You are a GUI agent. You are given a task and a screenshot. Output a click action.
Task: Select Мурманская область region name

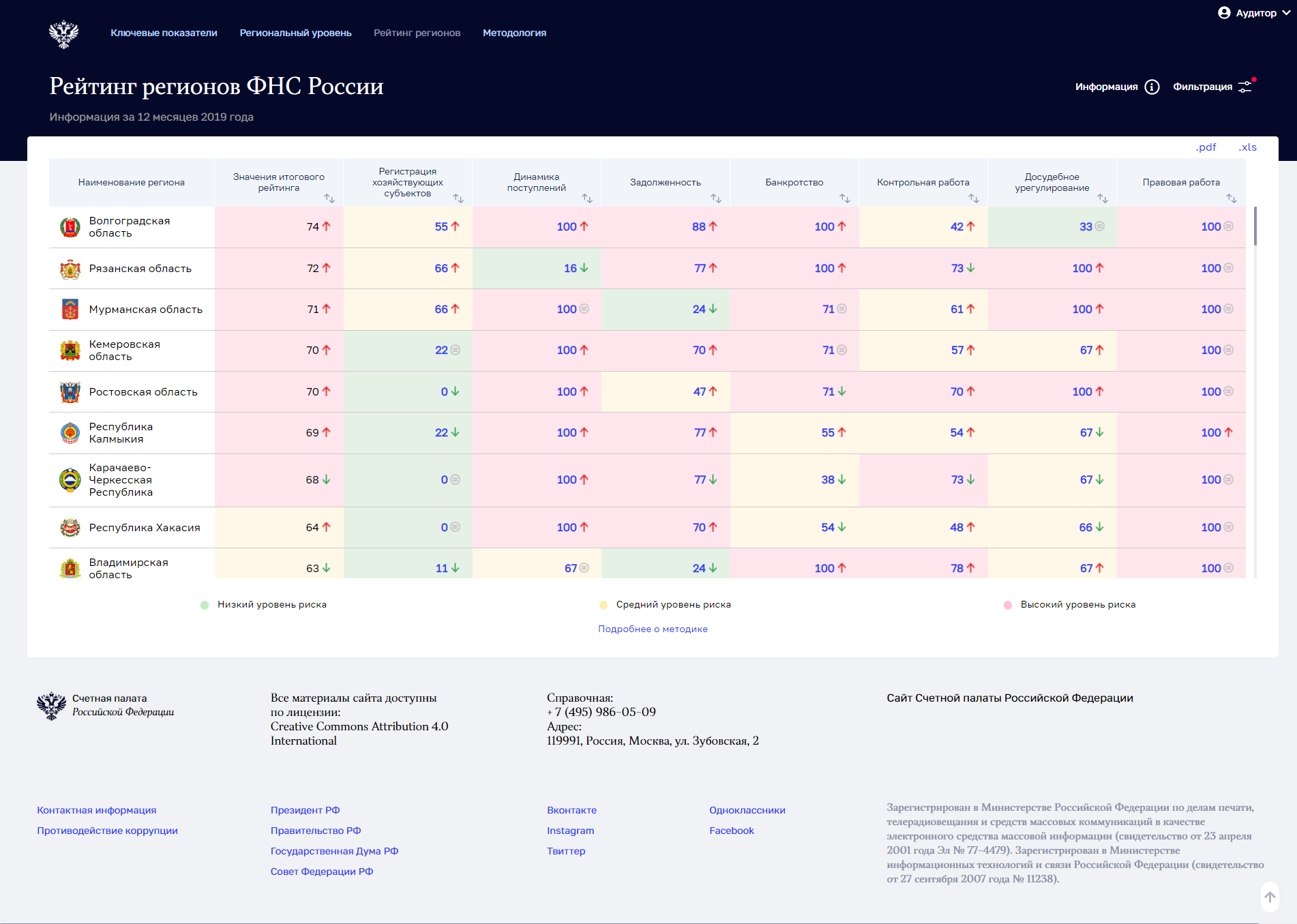coord(146,310)
